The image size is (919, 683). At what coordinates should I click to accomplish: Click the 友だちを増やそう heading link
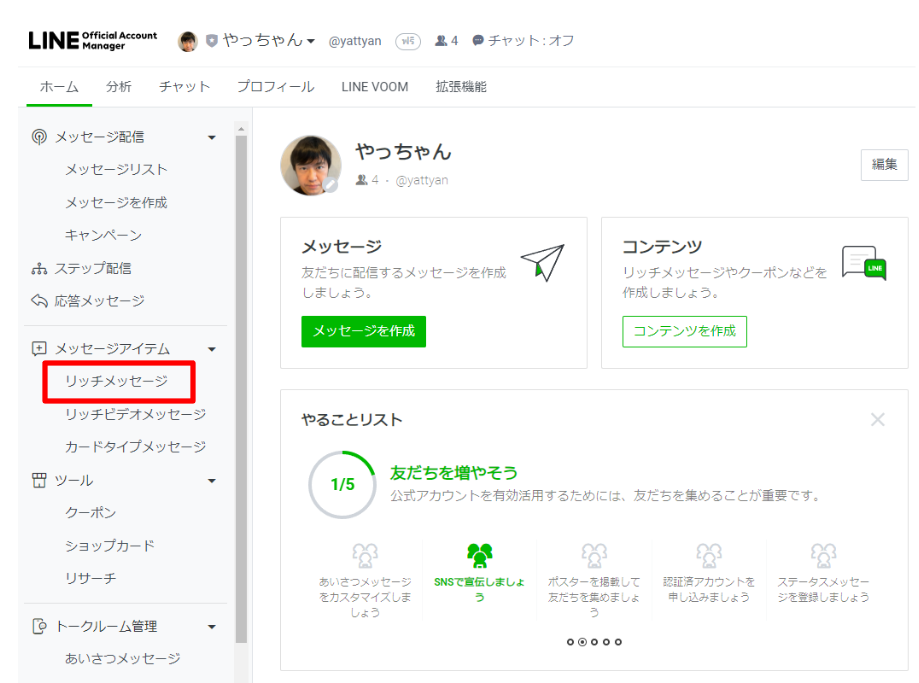click(454, 473)
